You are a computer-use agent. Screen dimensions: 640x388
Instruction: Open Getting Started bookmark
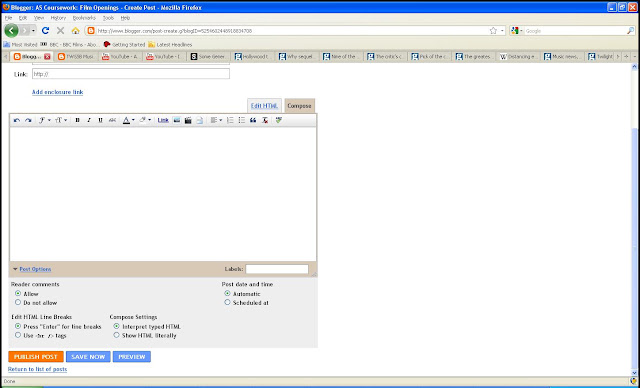point(124,44)
